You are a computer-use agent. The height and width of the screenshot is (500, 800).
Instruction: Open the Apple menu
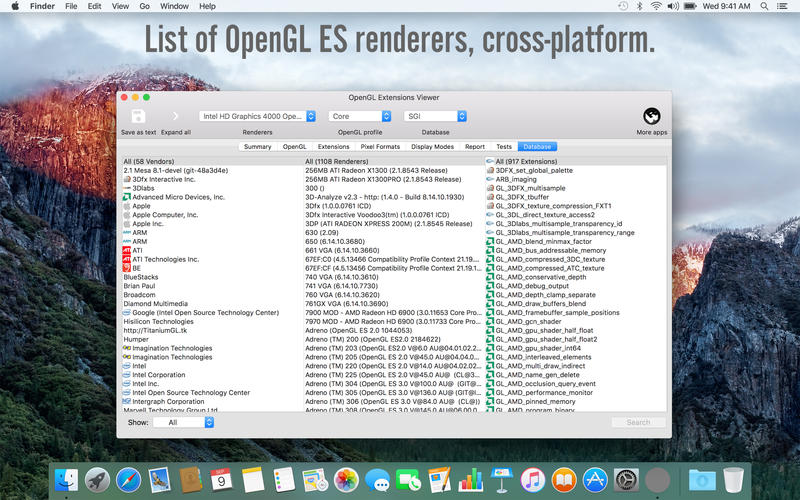(x=15, y=6)
